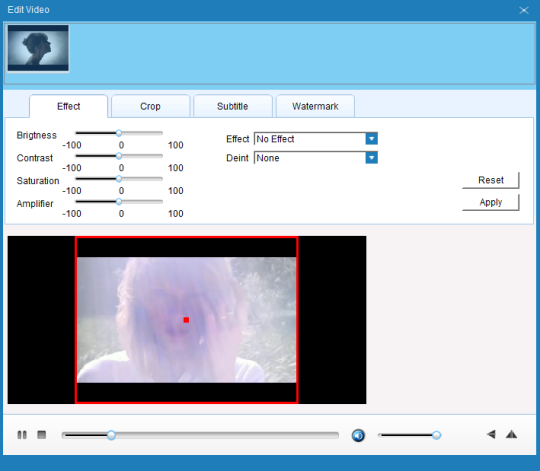Click the Amplifier slider handle
540x471 pixels.
click(119, 202)
